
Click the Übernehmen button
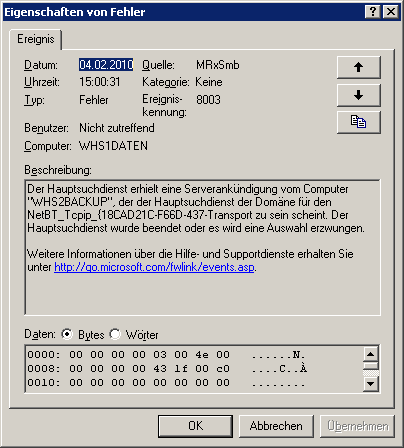357,426
